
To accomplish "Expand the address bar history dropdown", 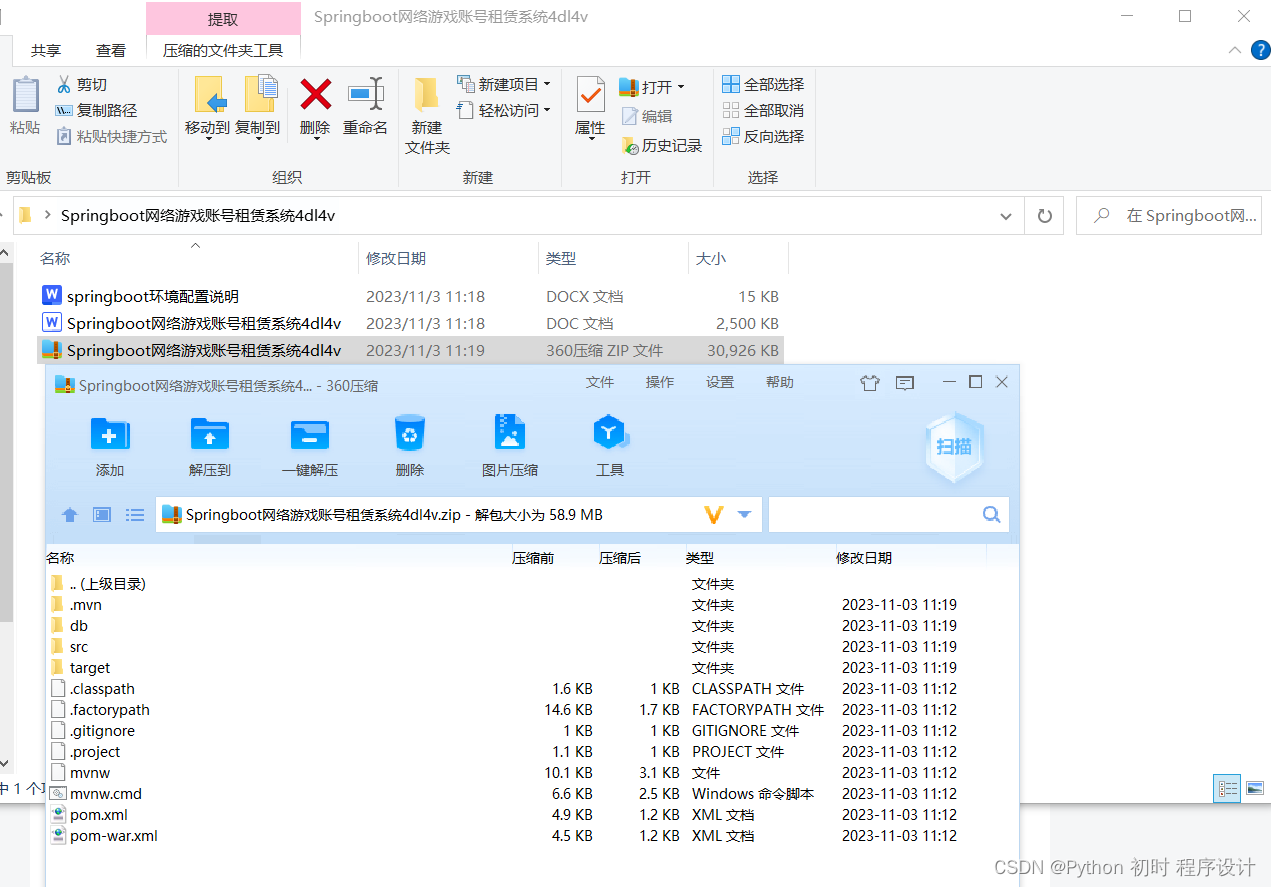I will 1005,215.
